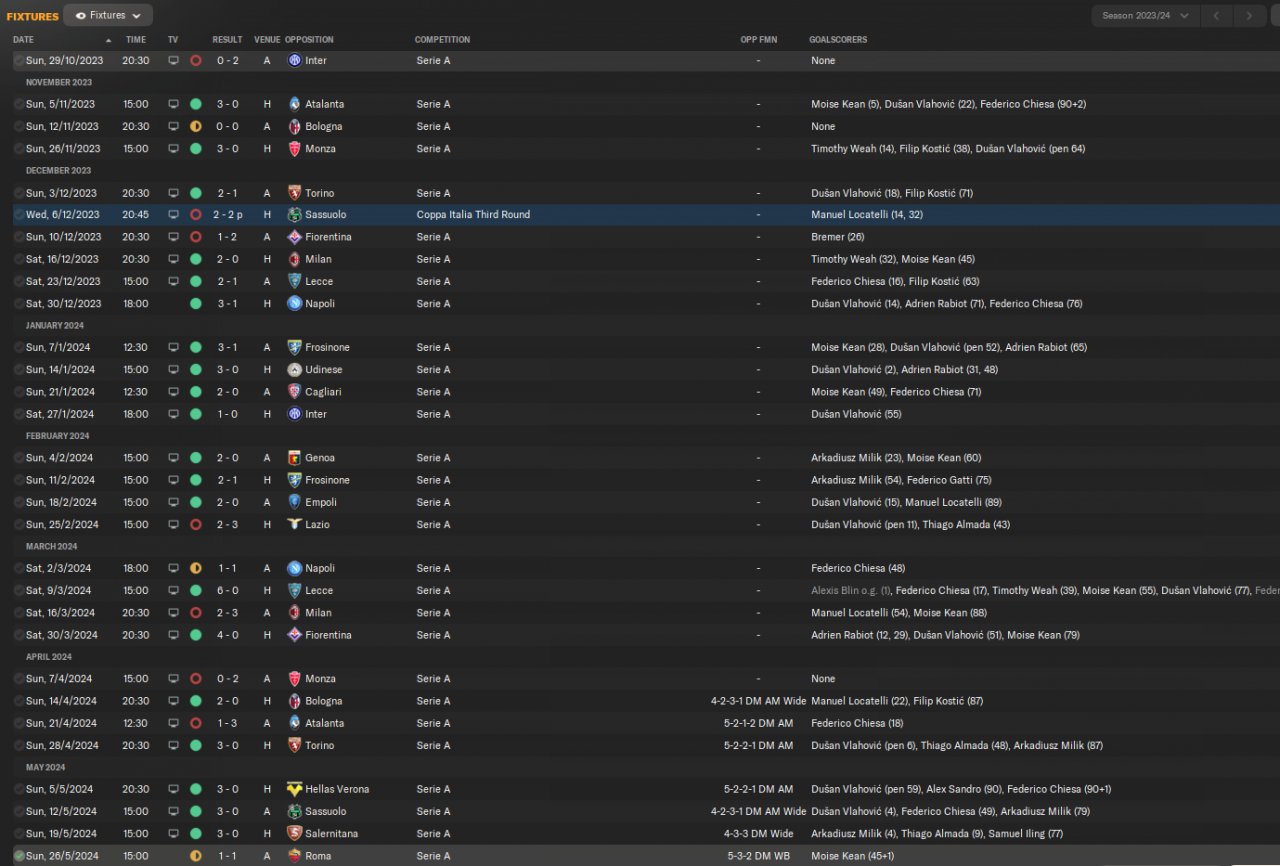Open Hellas Verona's club name link
This screenshot has width=1280, height=866.
(337, 789)
